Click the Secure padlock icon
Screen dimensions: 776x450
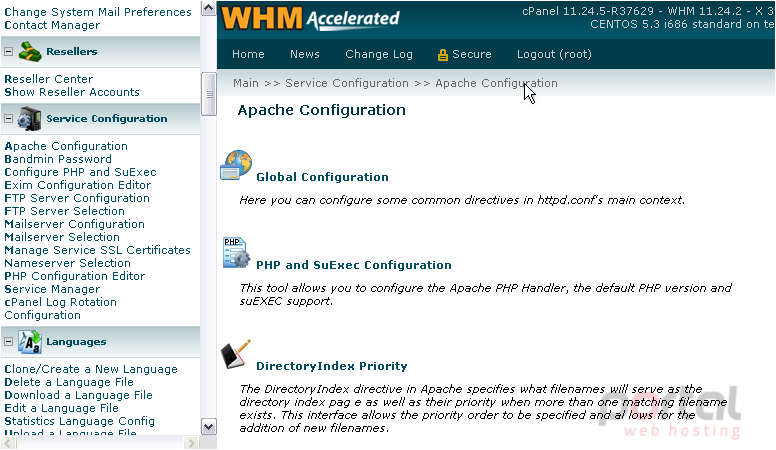click(x=442, y=55)
